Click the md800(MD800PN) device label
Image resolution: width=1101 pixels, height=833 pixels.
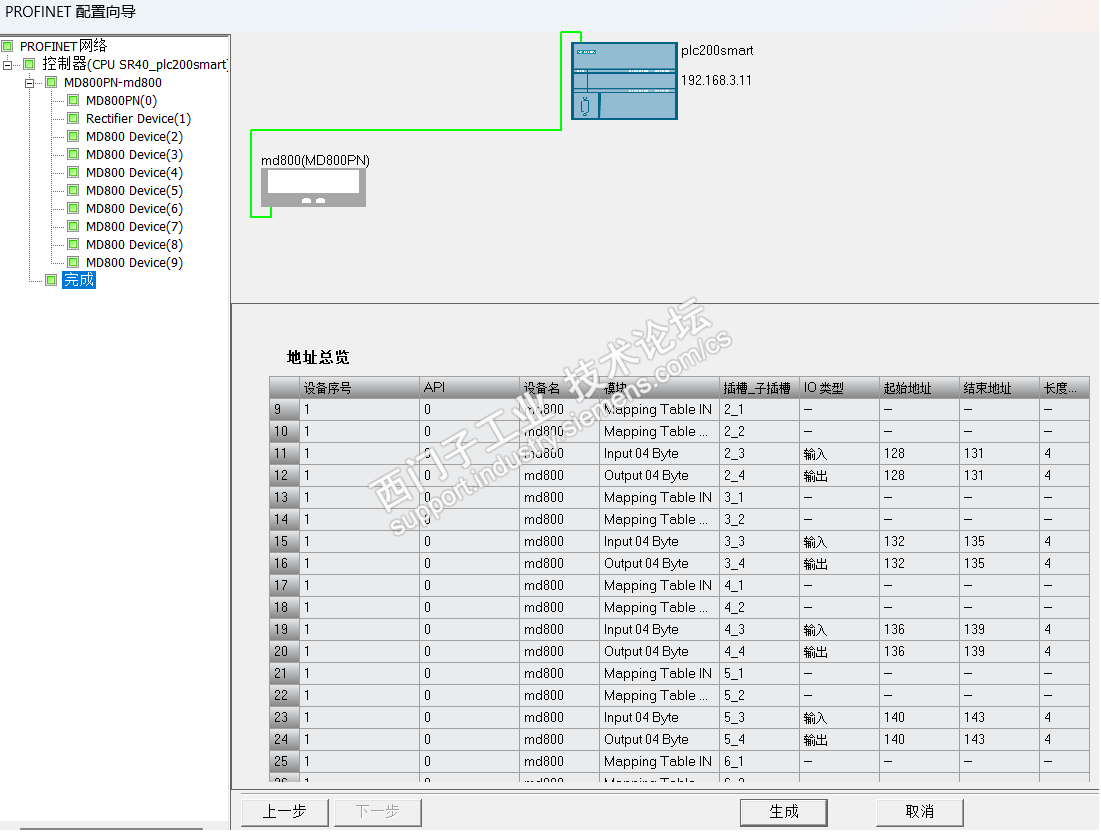pyautogui.click(x=315, y=160)
